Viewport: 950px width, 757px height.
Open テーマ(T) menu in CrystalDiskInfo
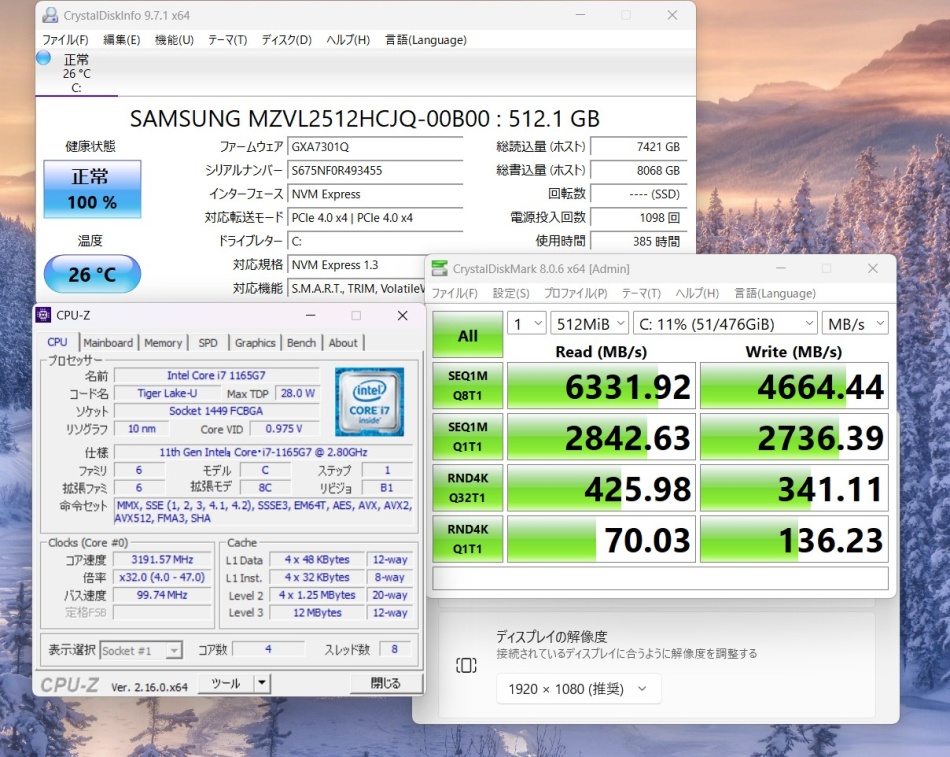[228, 40]
